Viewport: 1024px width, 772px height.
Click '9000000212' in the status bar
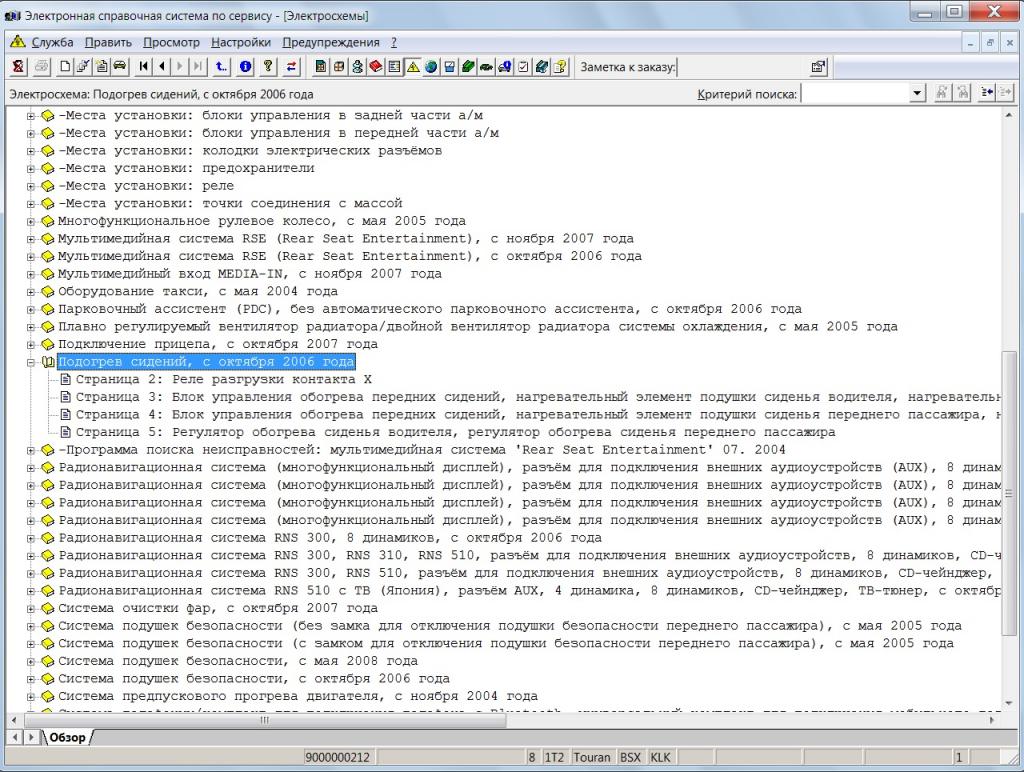(338, 758)
